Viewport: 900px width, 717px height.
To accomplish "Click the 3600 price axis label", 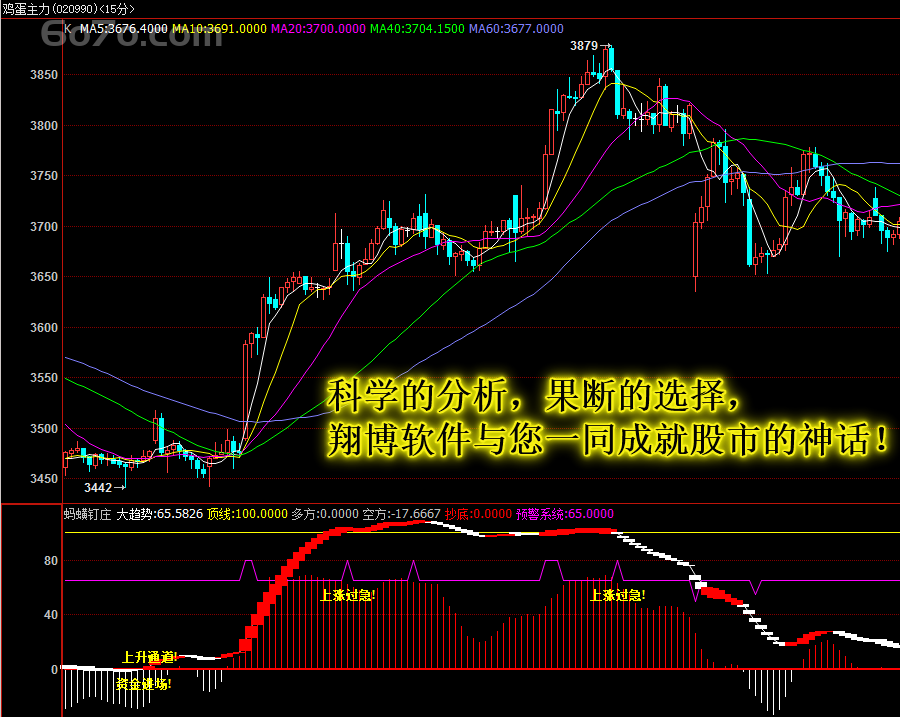I will 44,327.
